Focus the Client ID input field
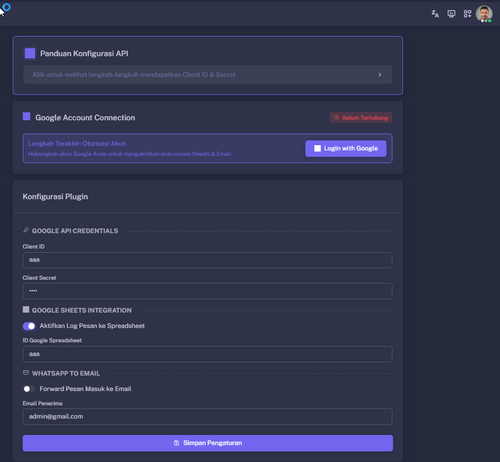This screenshot has width=500, height=462. 207,260
